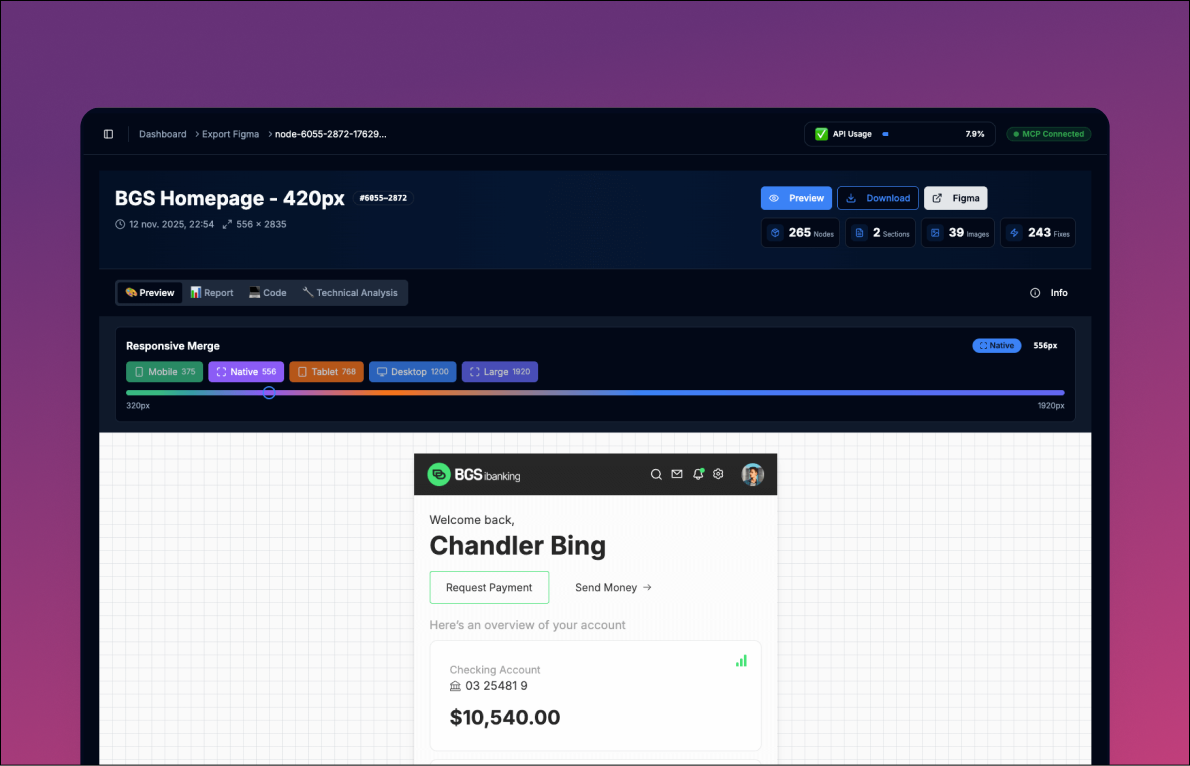Switch to the Code tab
This screenshot has height=766, width=1190.
(x=268, y=293)
